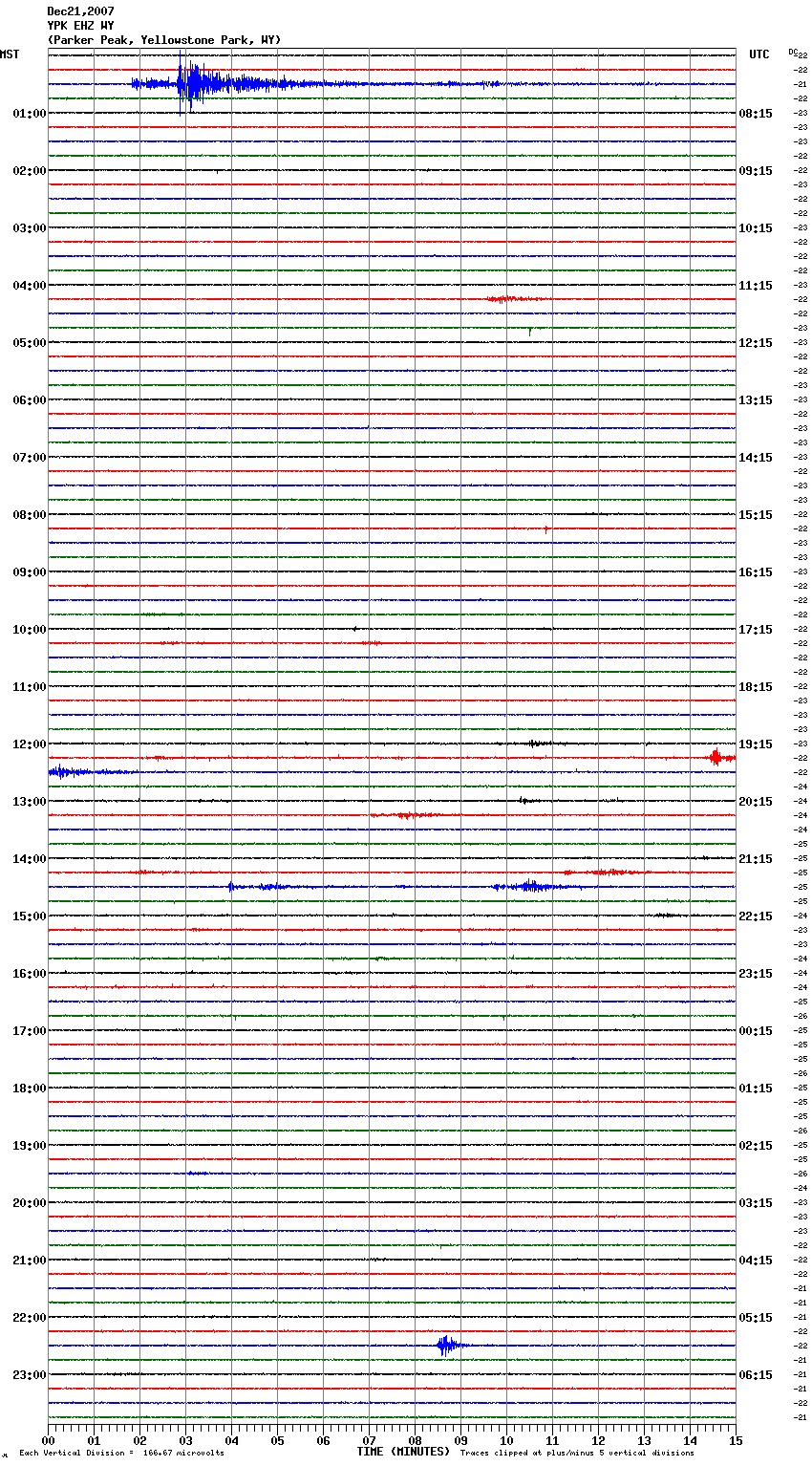812x1466 pixels.
Task: Select the 06:00 MST hour label
Action: pos(30,400)
